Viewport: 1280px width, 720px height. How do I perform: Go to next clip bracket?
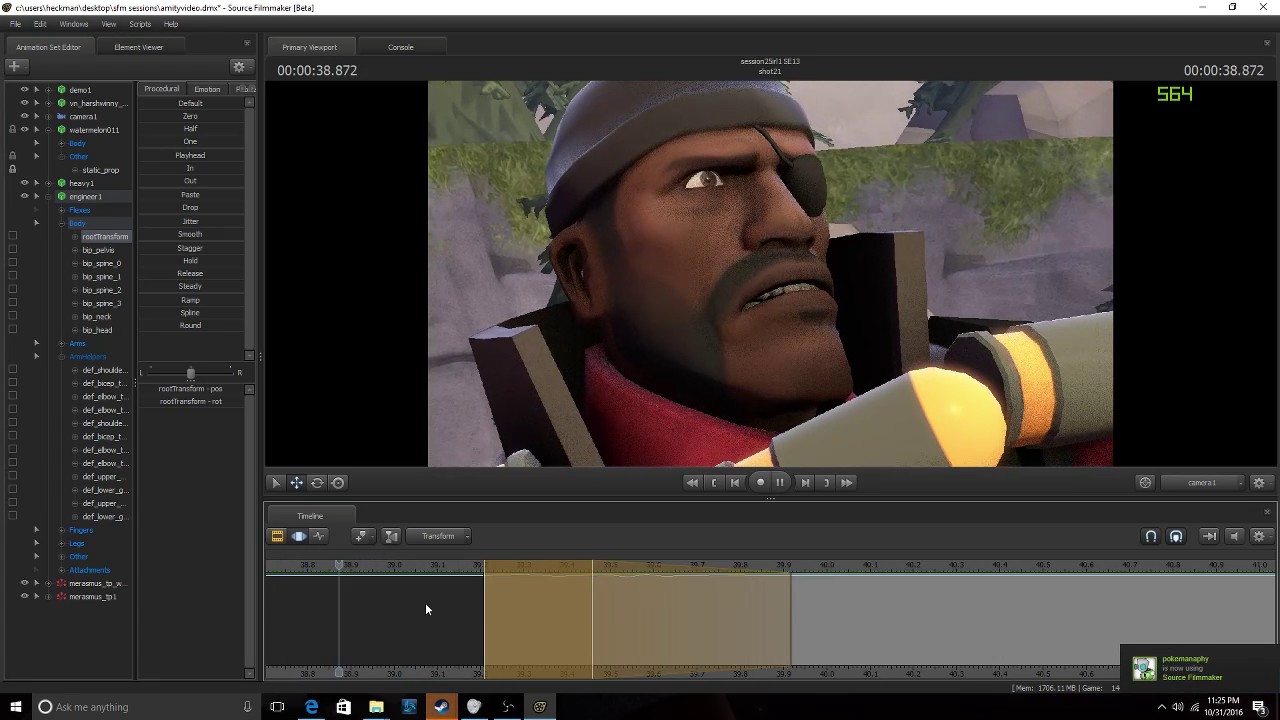pos(826,482)
